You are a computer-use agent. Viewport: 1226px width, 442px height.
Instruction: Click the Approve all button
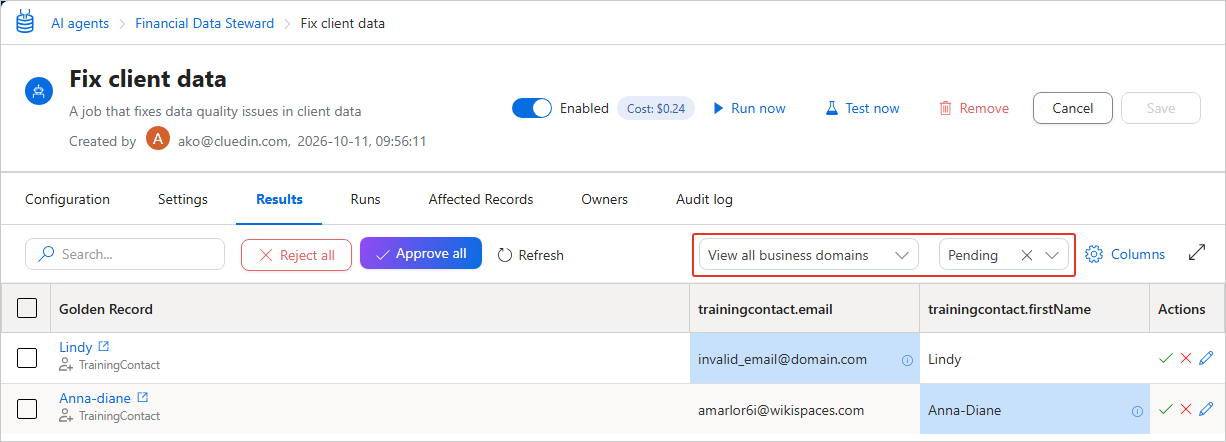coord(421,253)
